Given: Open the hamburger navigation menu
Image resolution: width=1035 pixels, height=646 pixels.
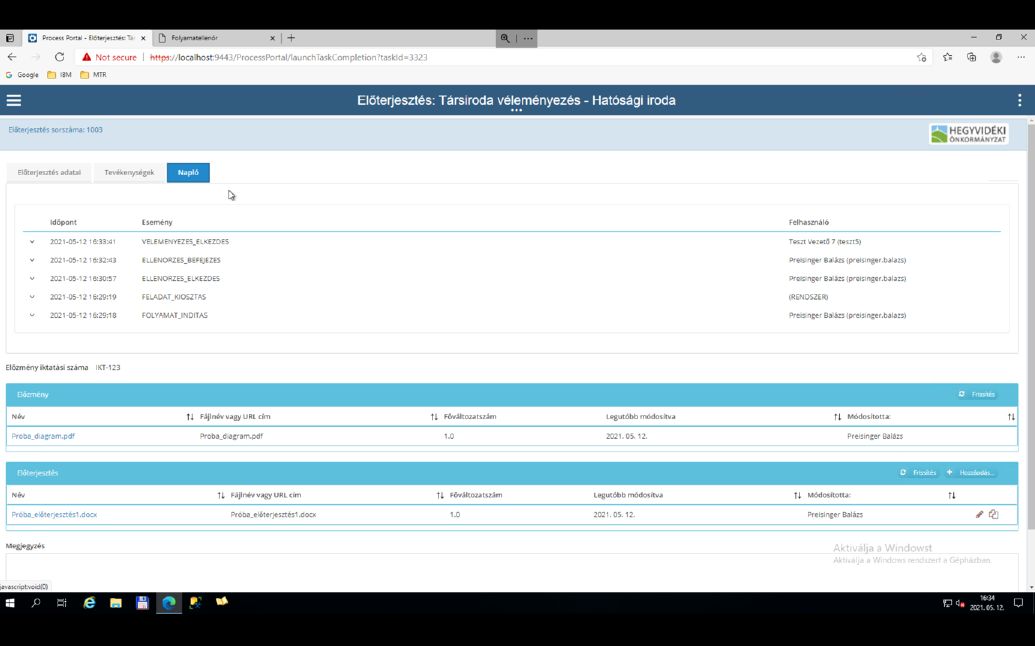Looking at the screenshot, I should 13,99.
